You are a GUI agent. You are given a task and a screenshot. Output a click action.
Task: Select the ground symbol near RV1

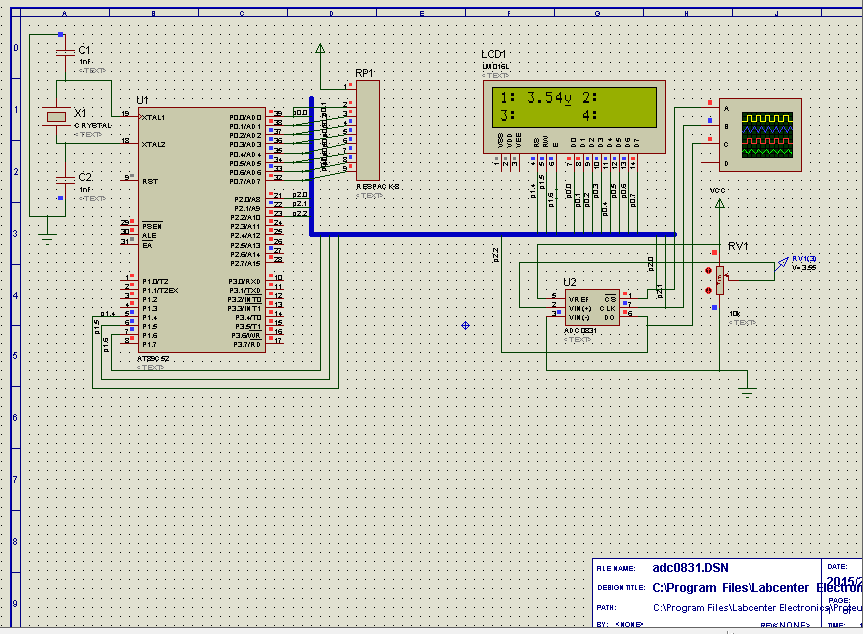click(x=747, y=392)
